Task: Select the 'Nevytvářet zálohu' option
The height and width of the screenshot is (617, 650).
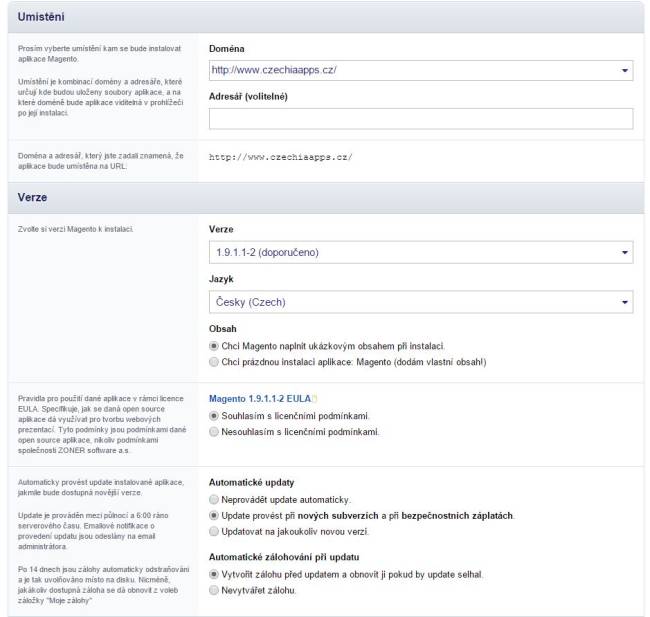Action: click(x=215, y=591)
